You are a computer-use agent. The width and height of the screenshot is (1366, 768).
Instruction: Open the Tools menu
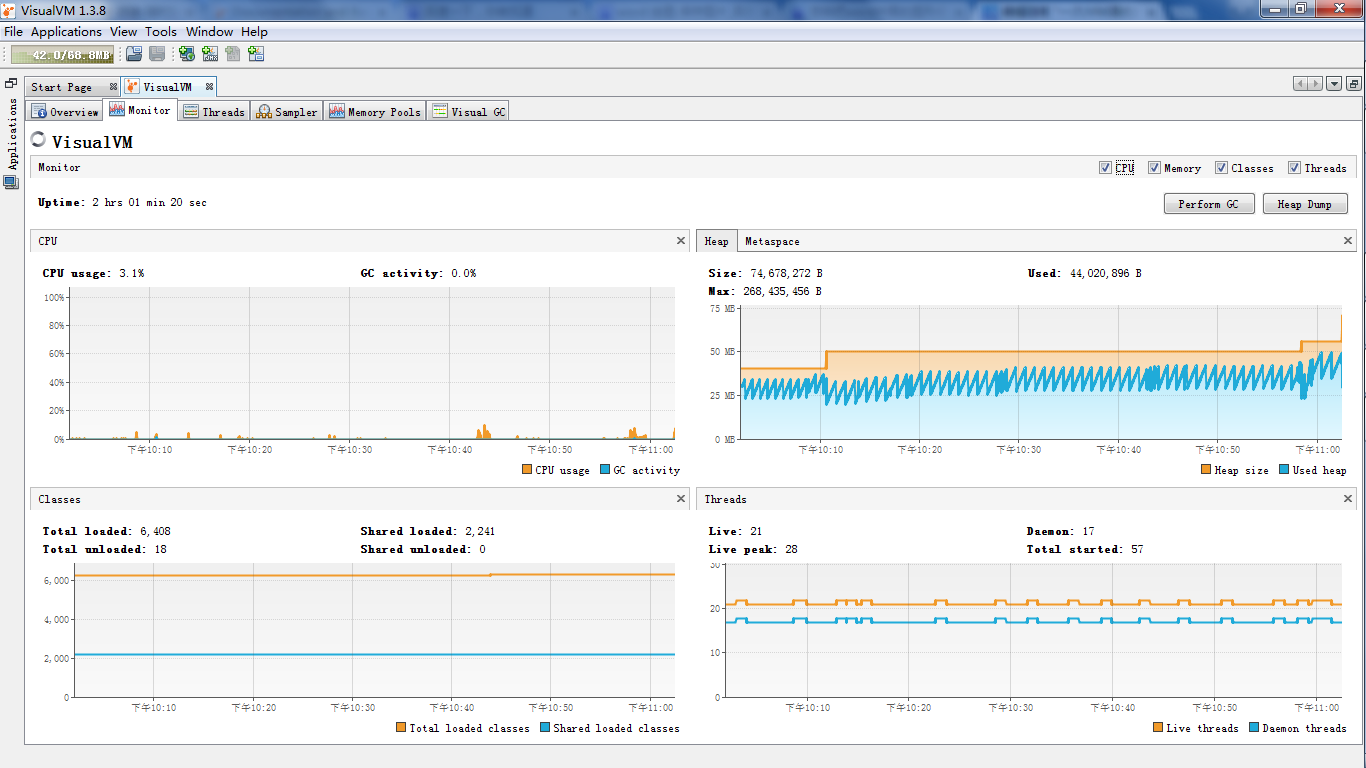tap(161, 32)
